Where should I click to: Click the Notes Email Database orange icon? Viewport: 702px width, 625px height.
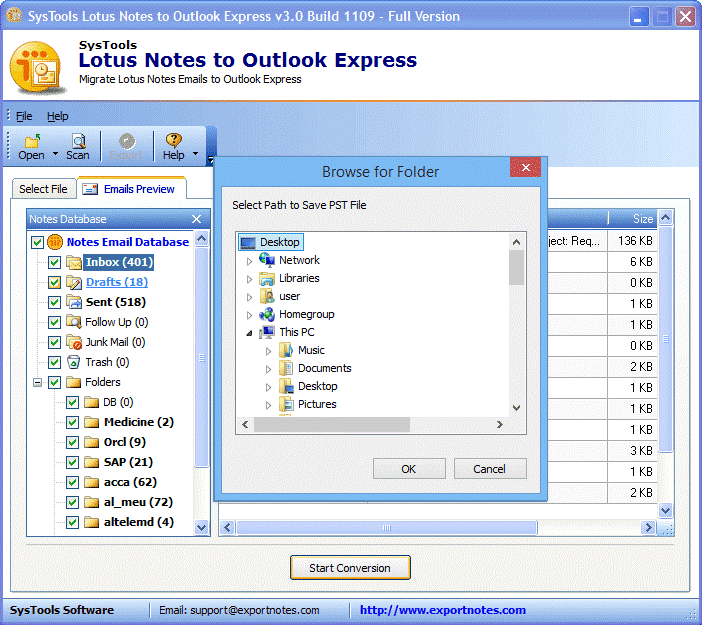point(55,242)
